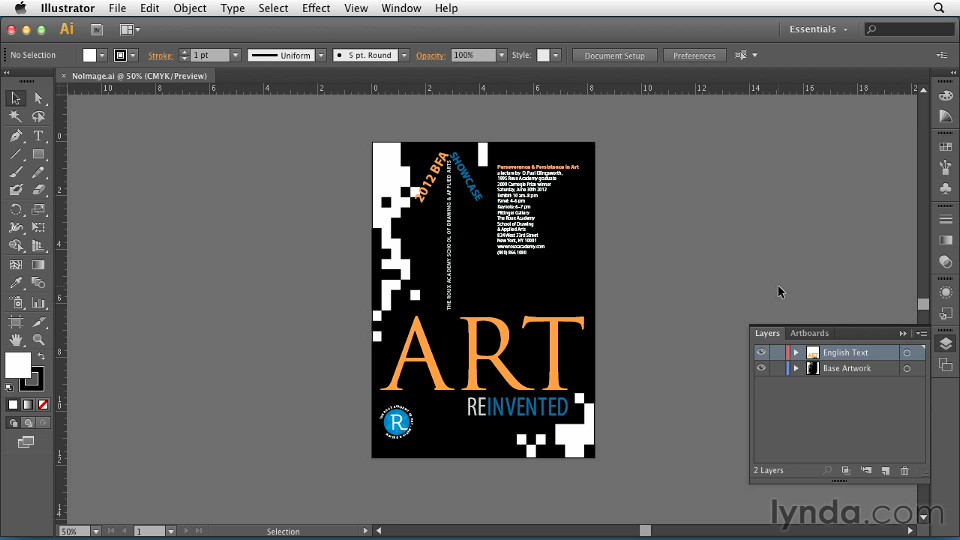Switch to the Artboards tab

(809, 333)
